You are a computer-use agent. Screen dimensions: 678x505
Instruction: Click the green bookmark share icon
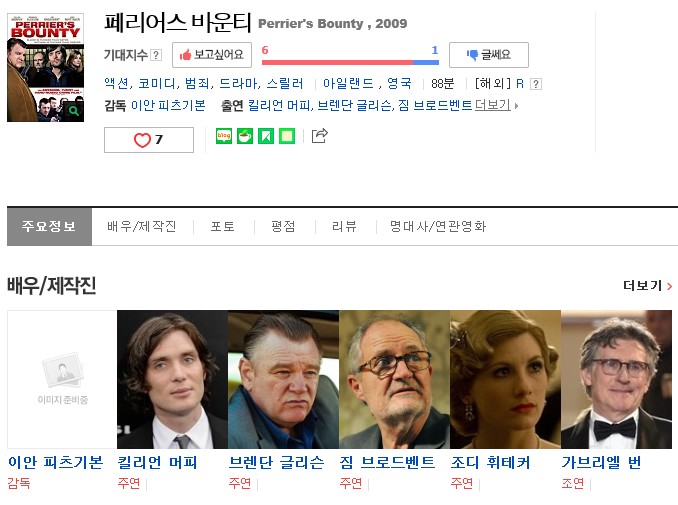coord(266,136)
